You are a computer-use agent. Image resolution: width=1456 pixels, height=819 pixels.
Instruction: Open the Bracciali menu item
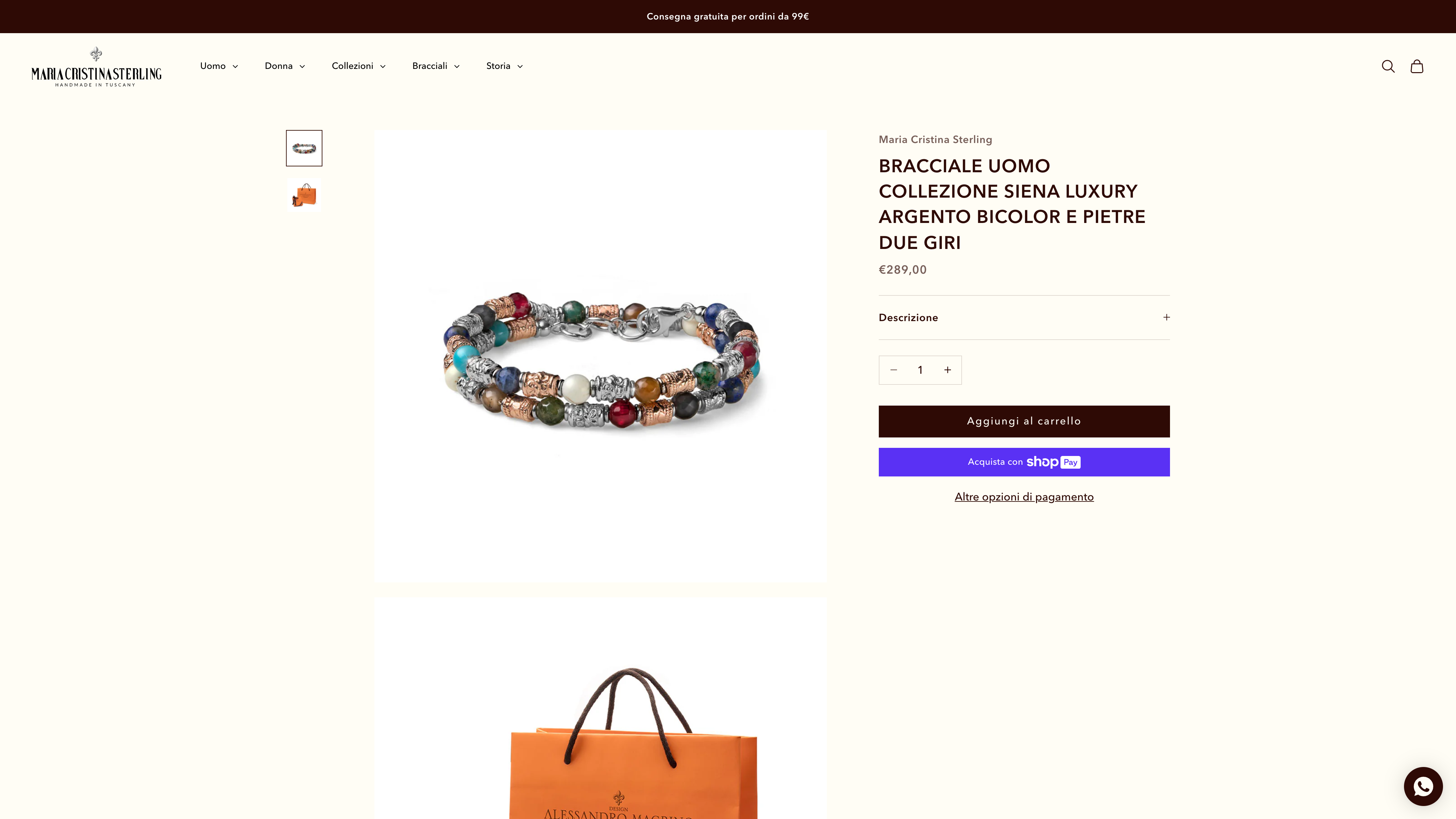pos(436,66)
